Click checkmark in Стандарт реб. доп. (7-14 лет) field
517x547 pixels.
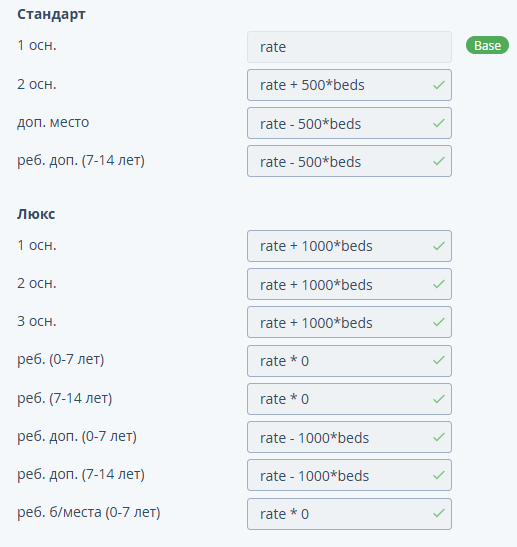tap(439, 161)
